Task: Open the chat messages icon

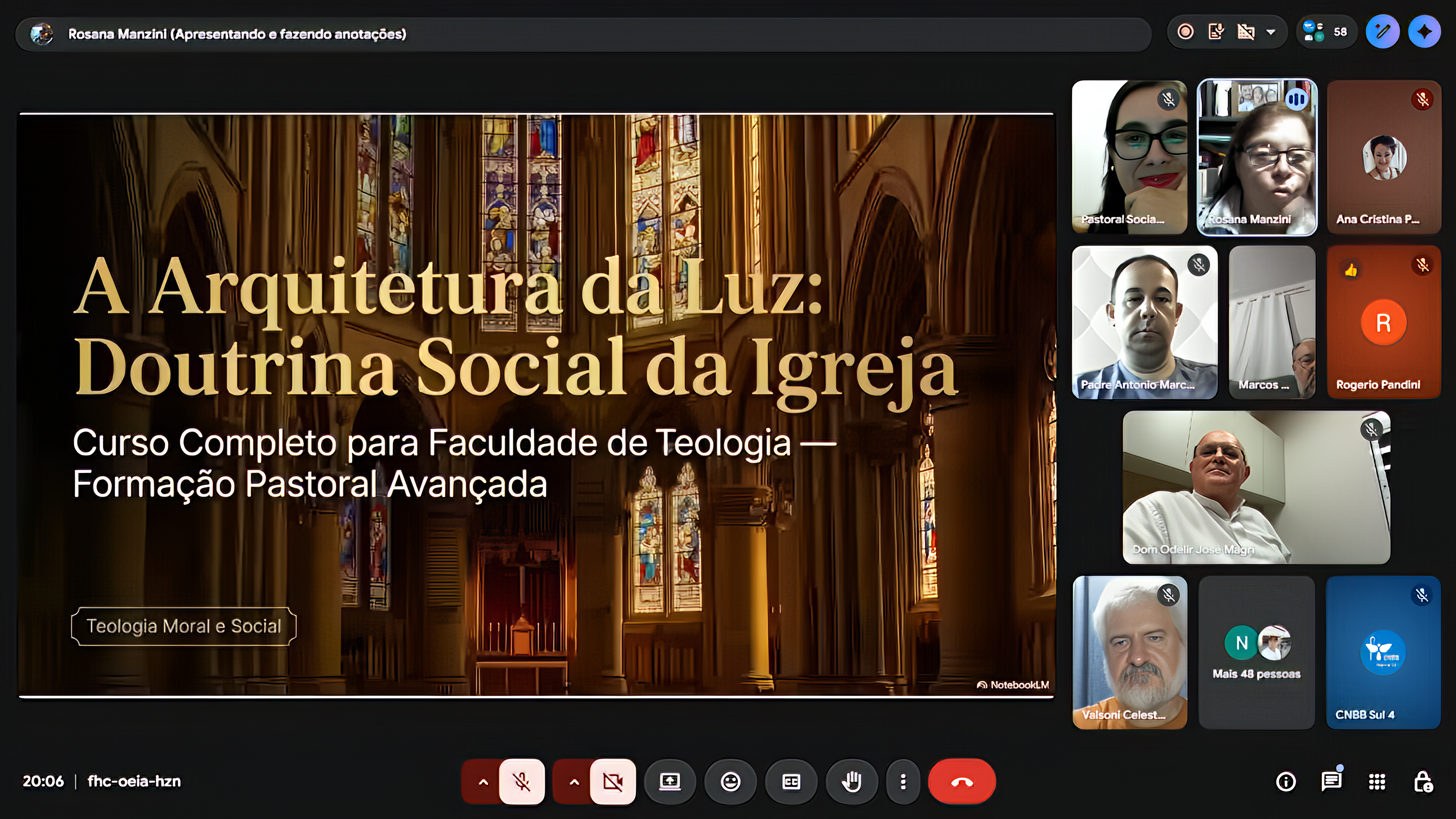Action: coord(1331,782)
